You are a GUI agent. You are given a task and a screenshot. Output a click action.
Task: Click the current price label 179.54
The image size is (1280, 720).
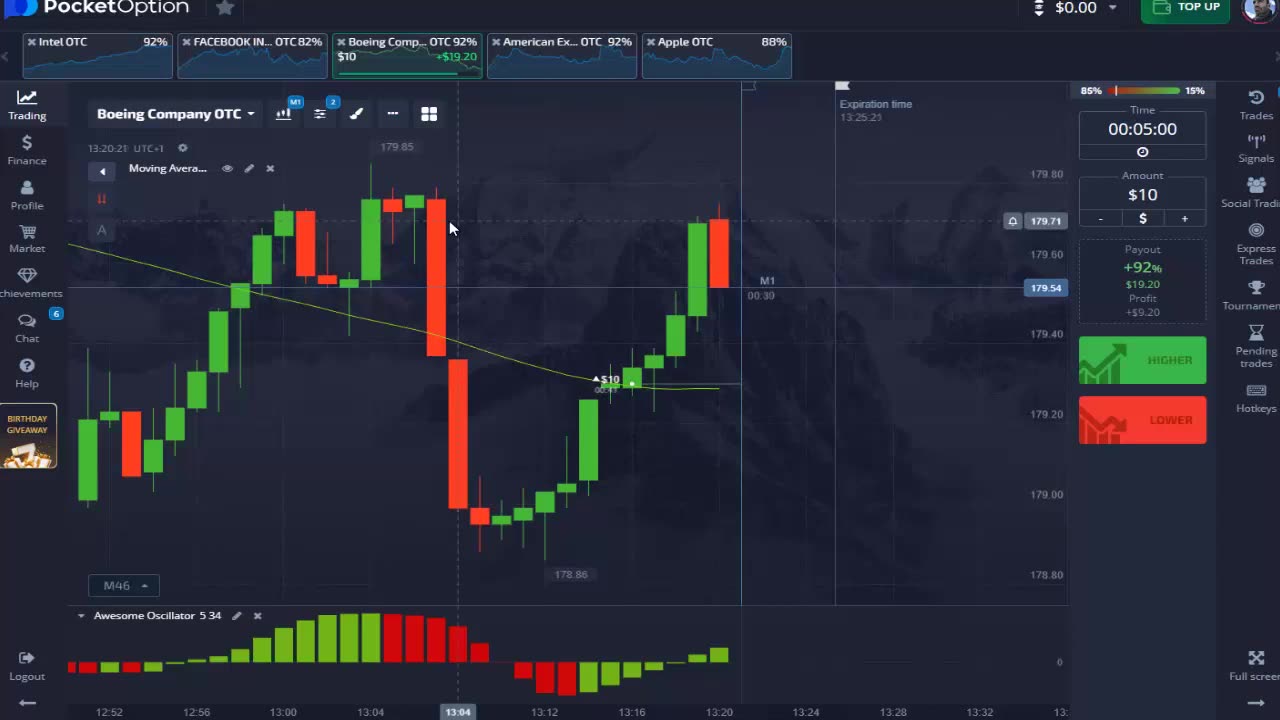(x=1046, y=288)
